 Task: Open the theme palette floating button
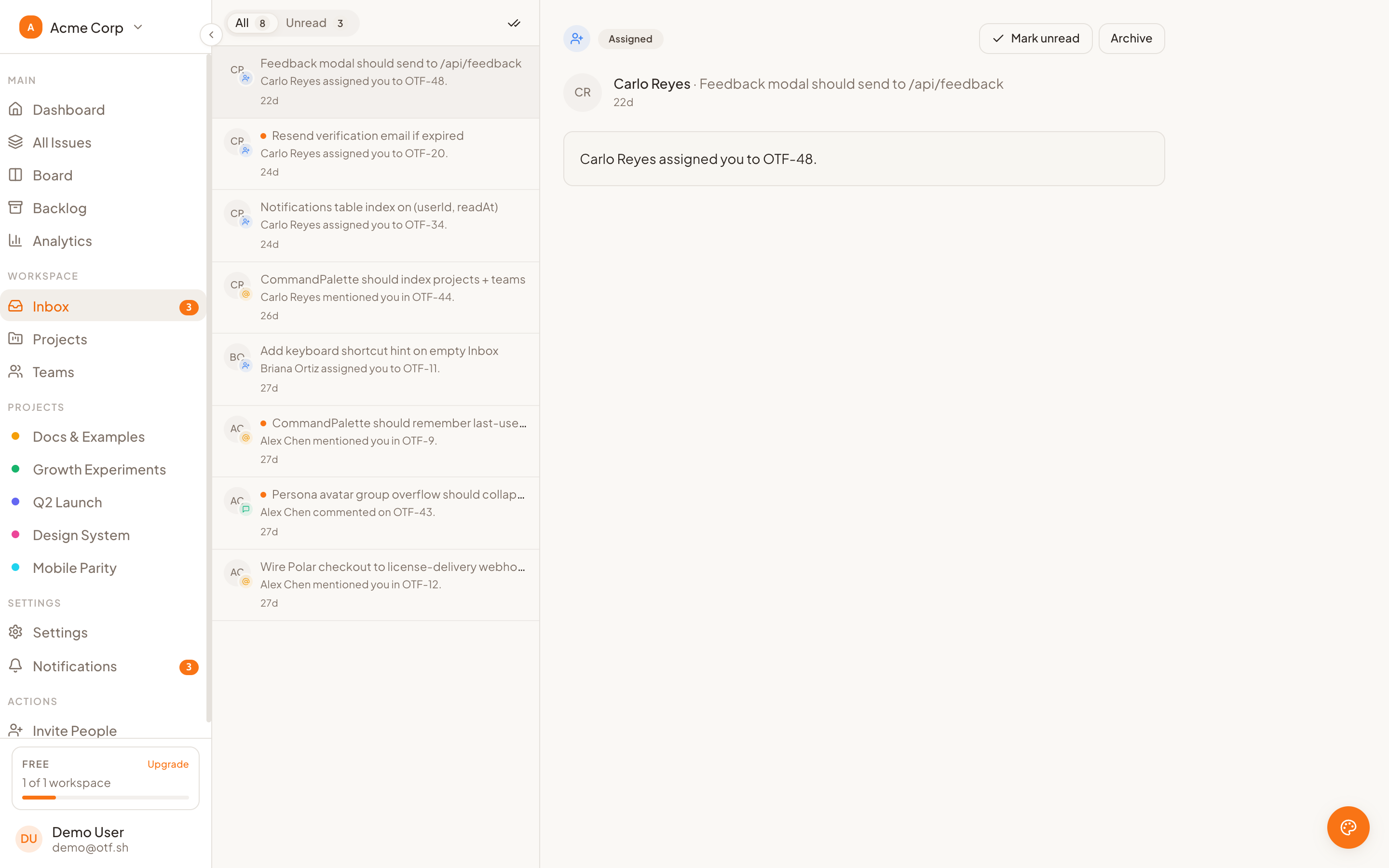click(x=1348, y=827)
